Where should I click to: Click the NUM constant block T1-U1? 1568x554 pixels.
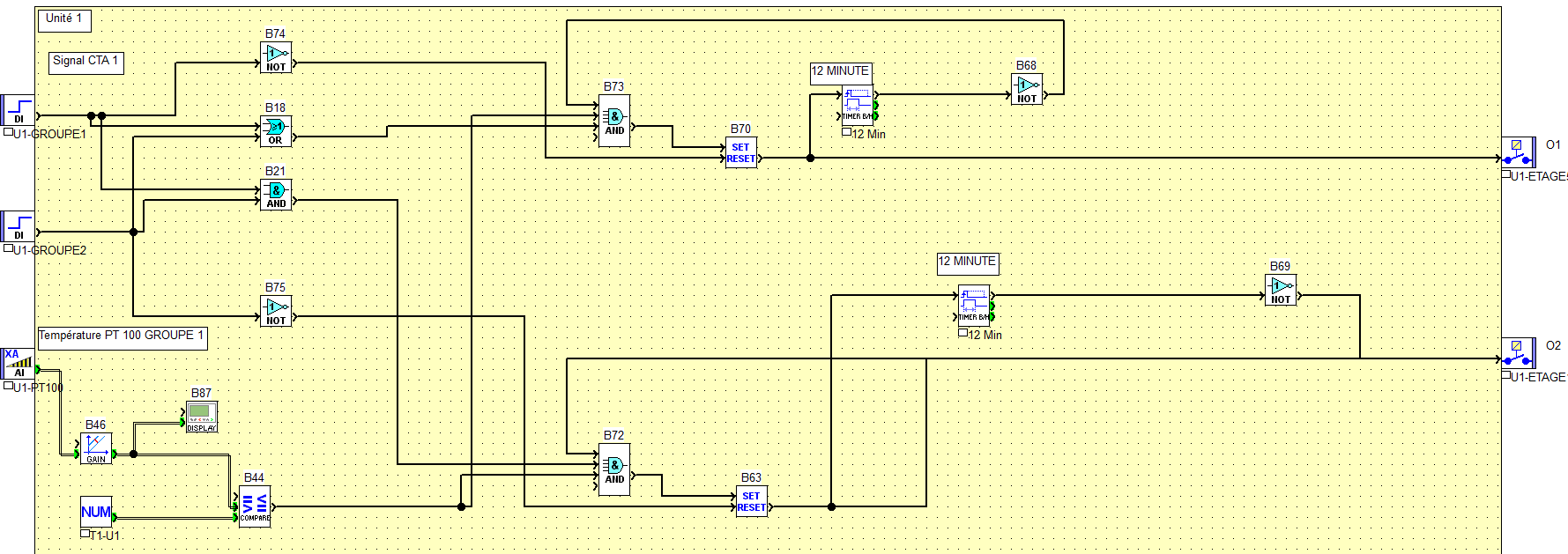click(96, 512)
